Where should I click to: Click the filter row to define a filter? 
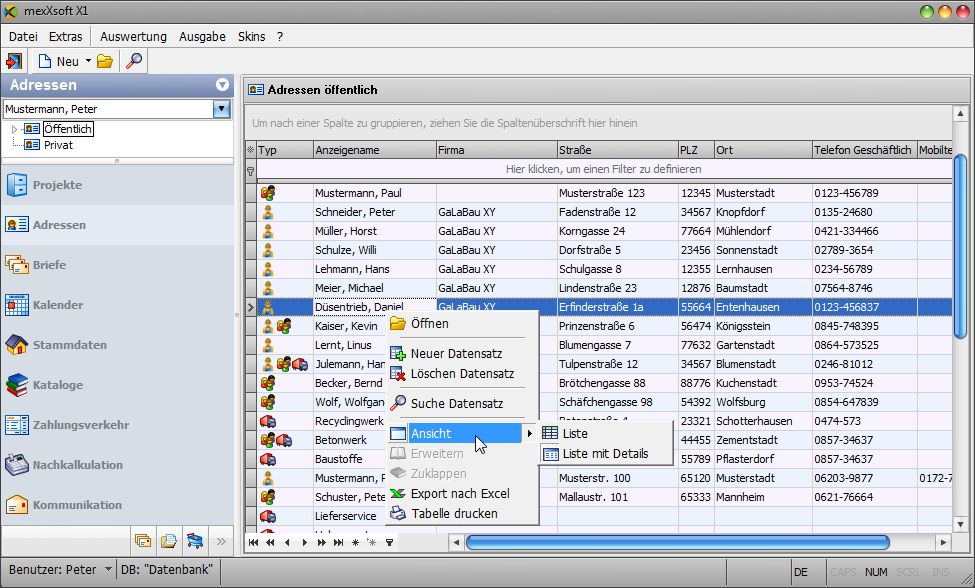pyautogui.click(x=604, y=169)
